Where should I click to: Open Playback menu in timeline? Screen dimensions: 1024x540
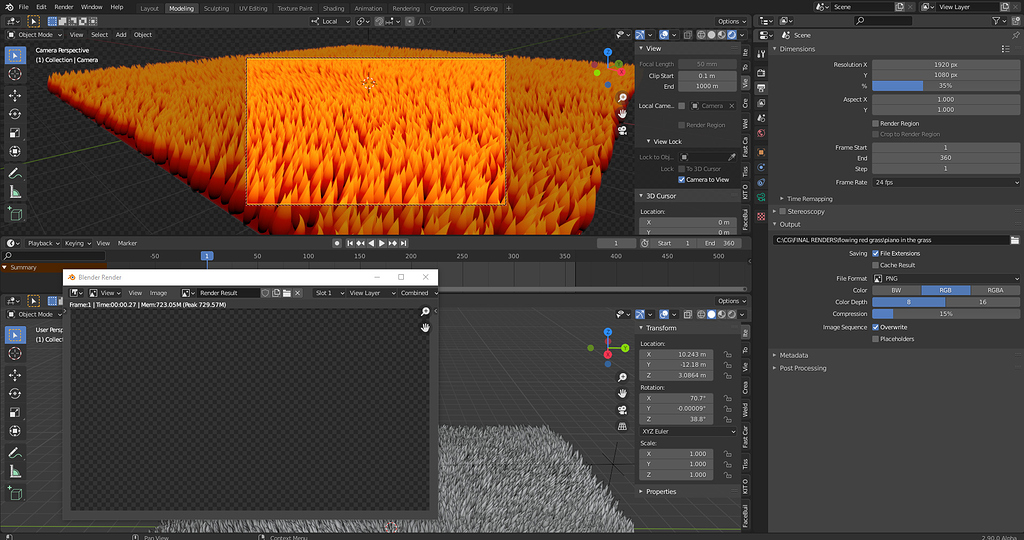[x=42, y=243]
